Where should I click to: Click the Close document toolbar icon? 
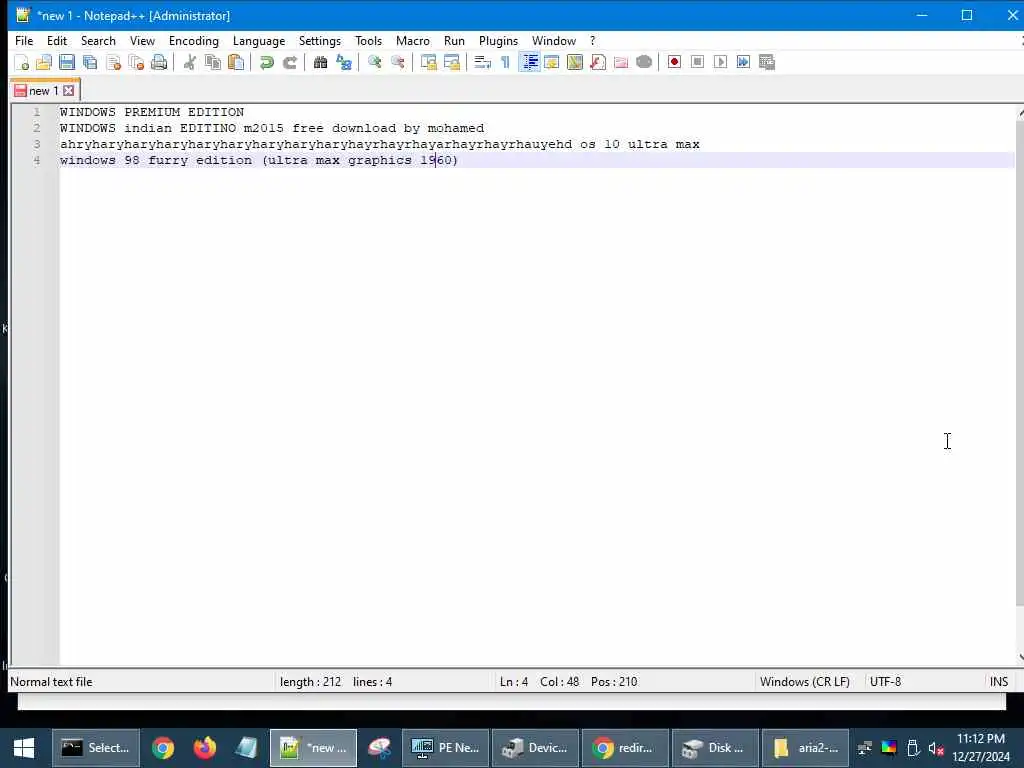pyautogui.click(x=114, y=62)
